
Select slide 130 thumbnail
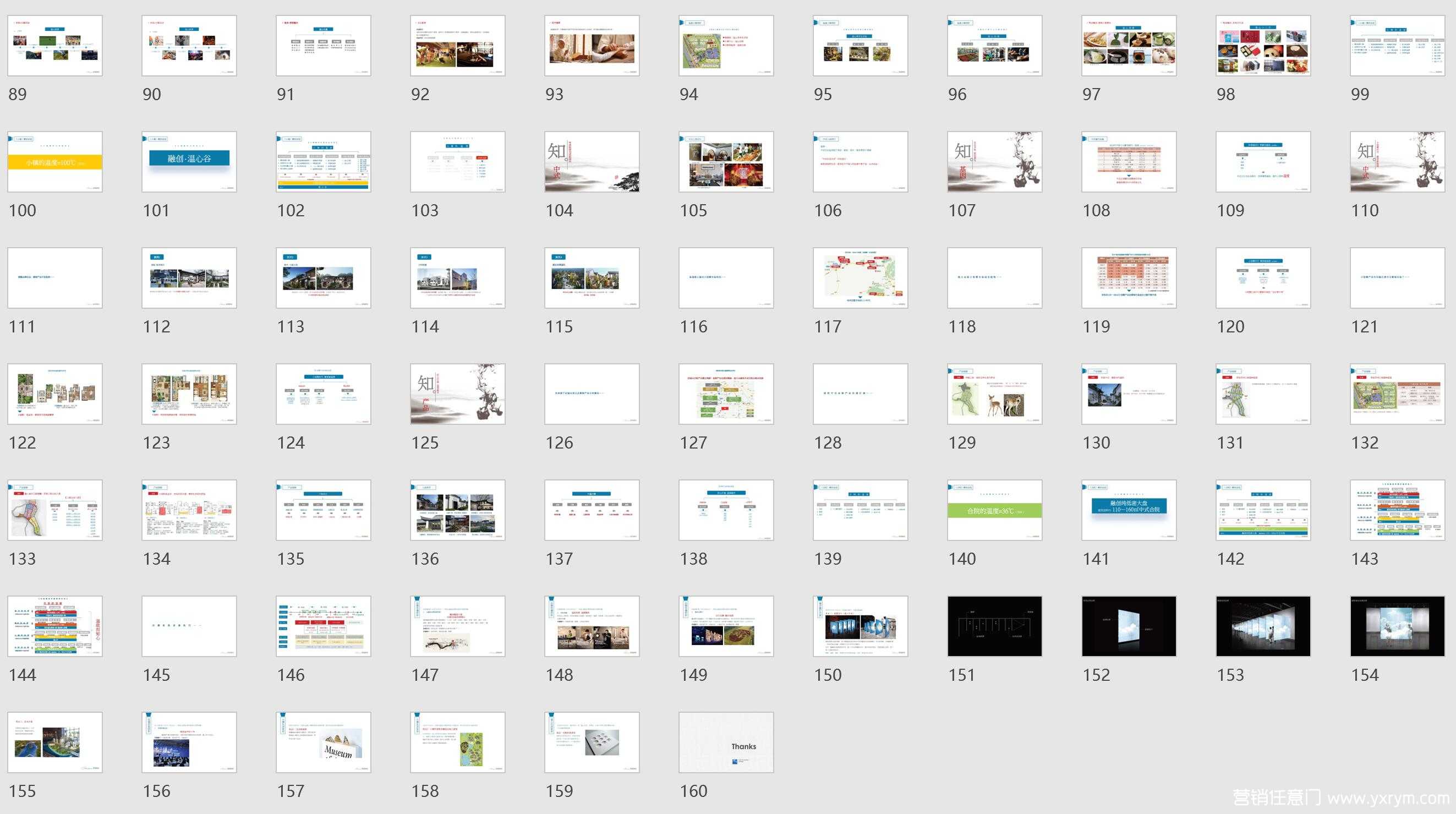1129,394
